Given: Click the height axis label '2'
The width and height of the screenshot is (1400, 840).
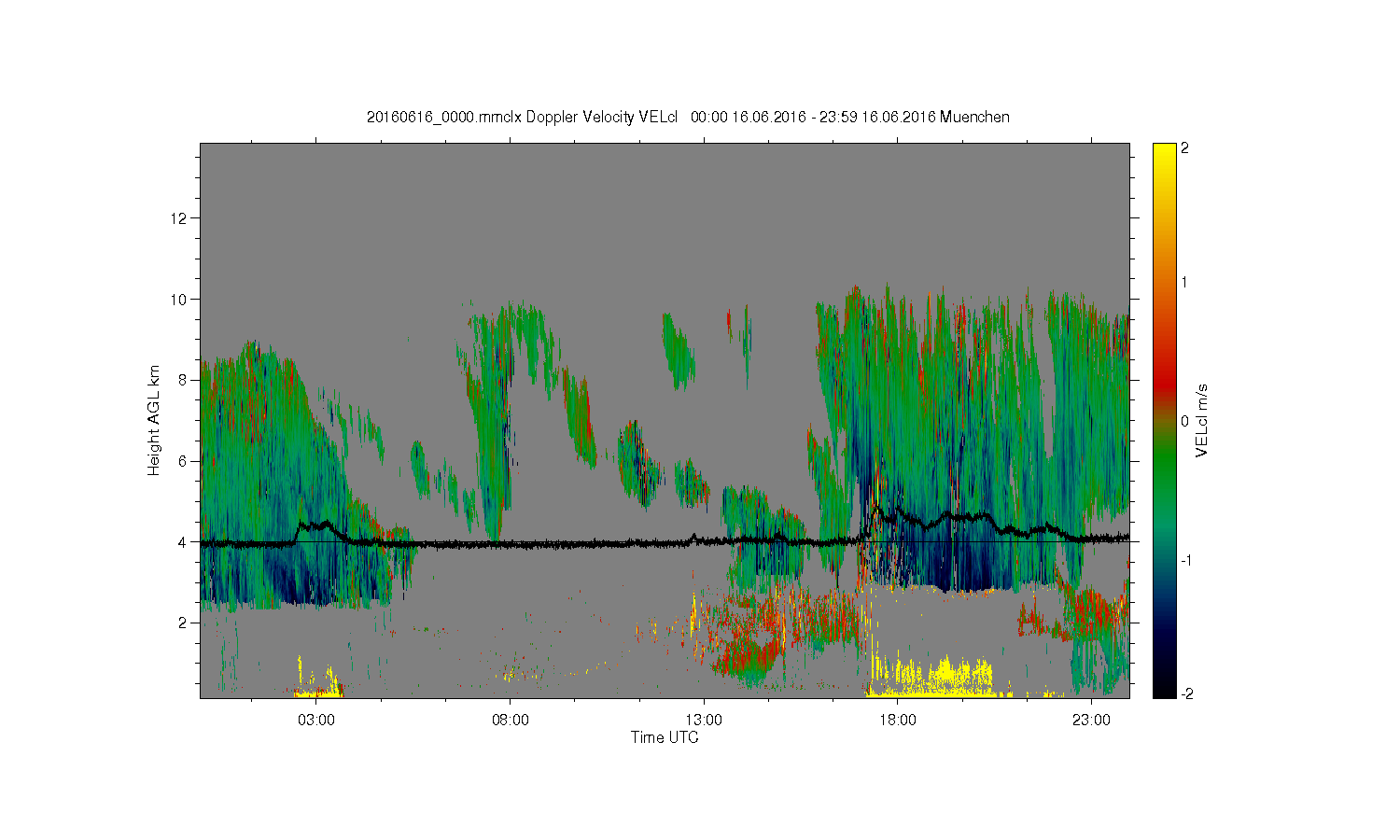Looking at the screenshot, I should (182, 623).
